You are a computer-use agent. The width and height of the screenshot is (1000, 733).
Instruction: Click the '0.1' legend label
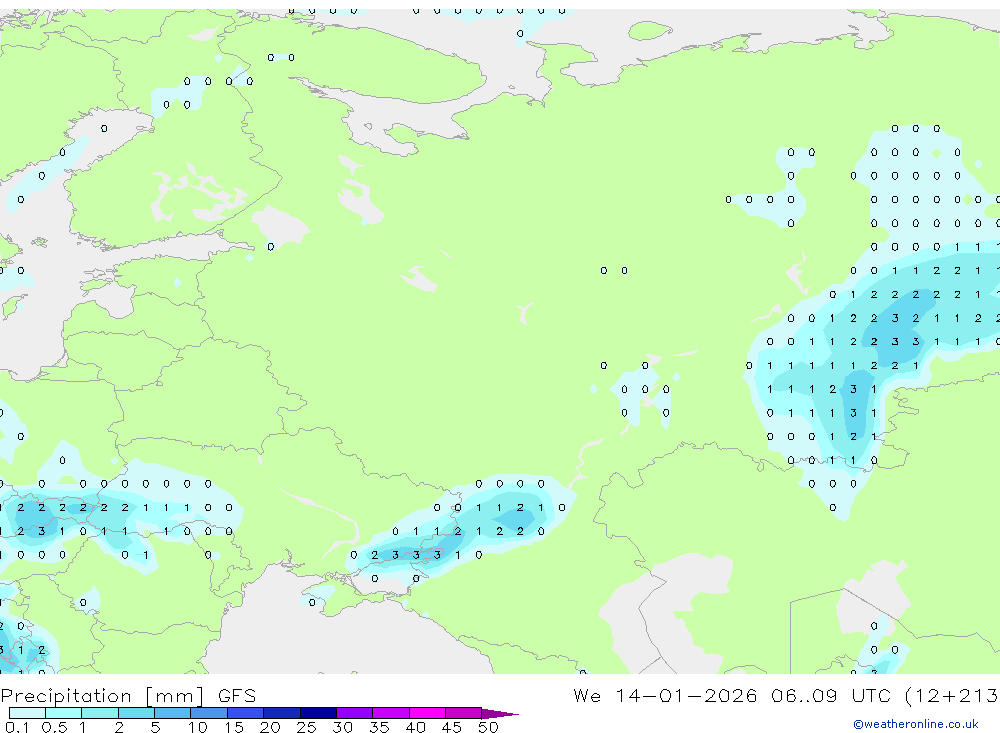[x=17, y=727]
